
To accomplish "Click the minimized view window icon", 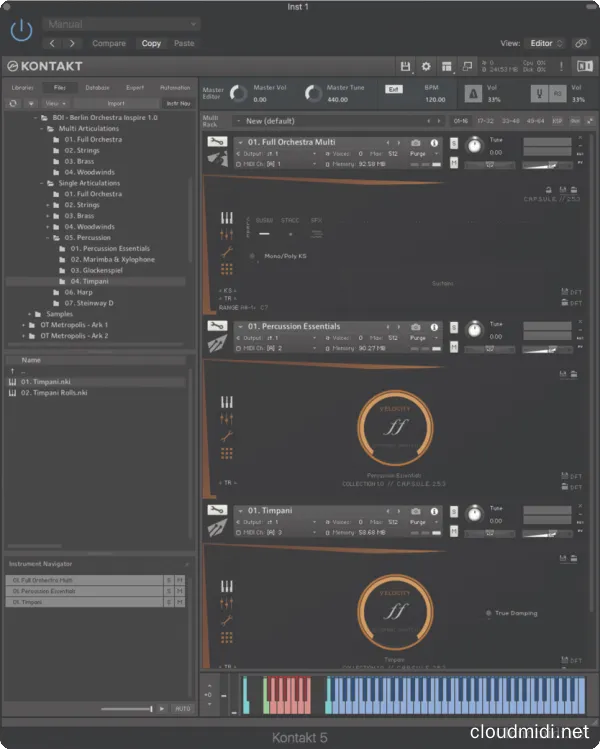I will 467,66.
